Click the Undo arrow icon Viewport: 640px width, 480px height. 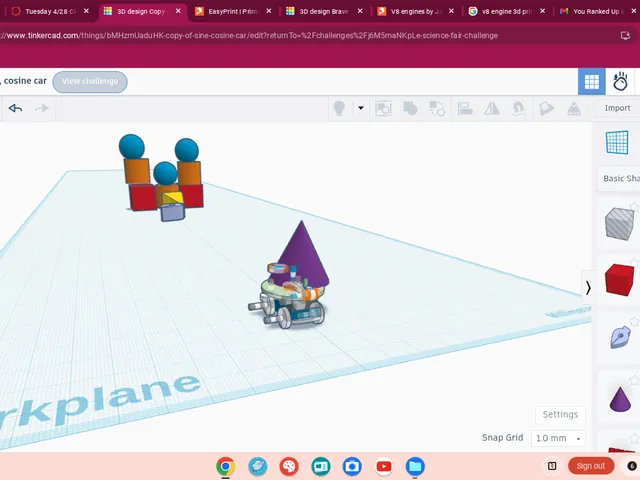[15, 108]
